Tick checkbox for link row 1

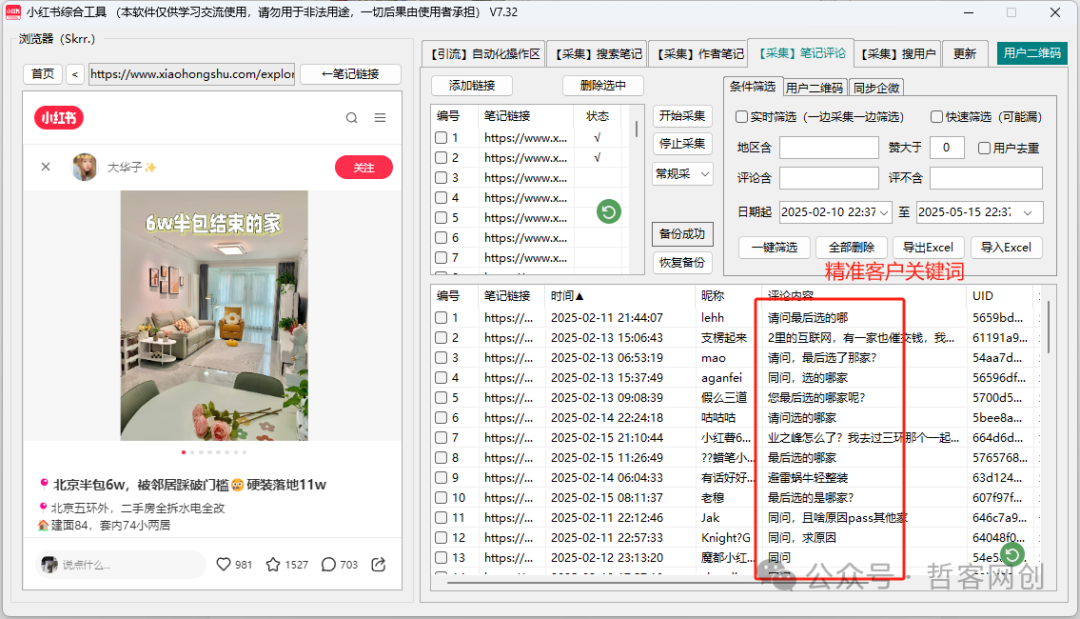[441, 138]
